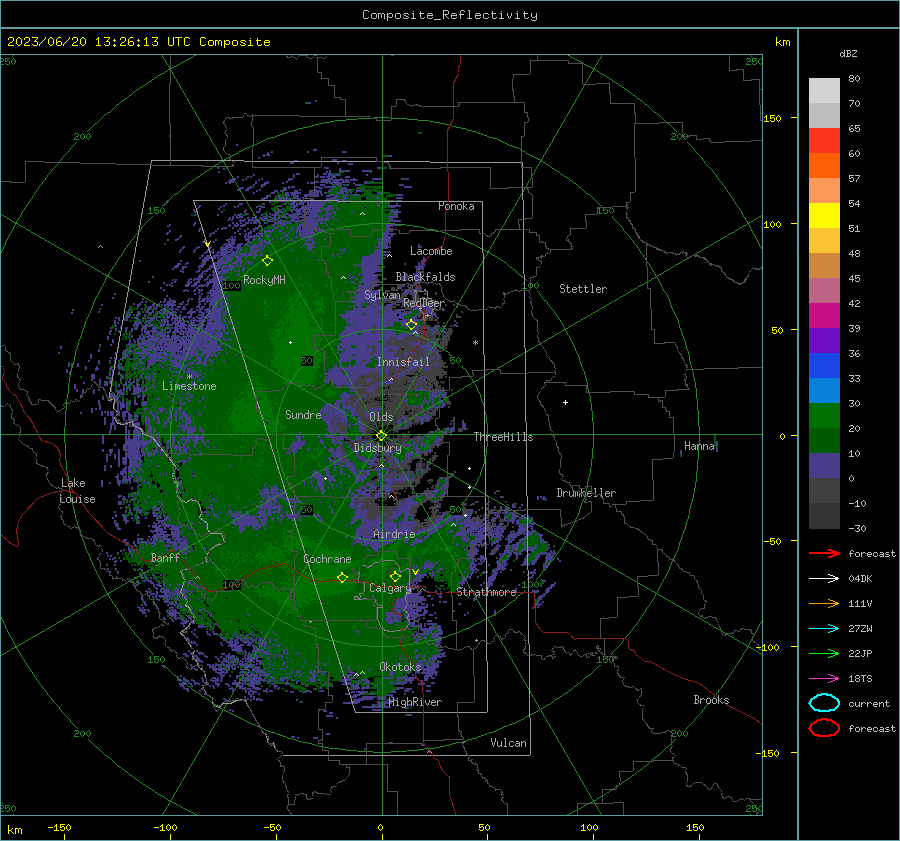Click the Limestone label
900x841 pixels.
click(189, 386)
